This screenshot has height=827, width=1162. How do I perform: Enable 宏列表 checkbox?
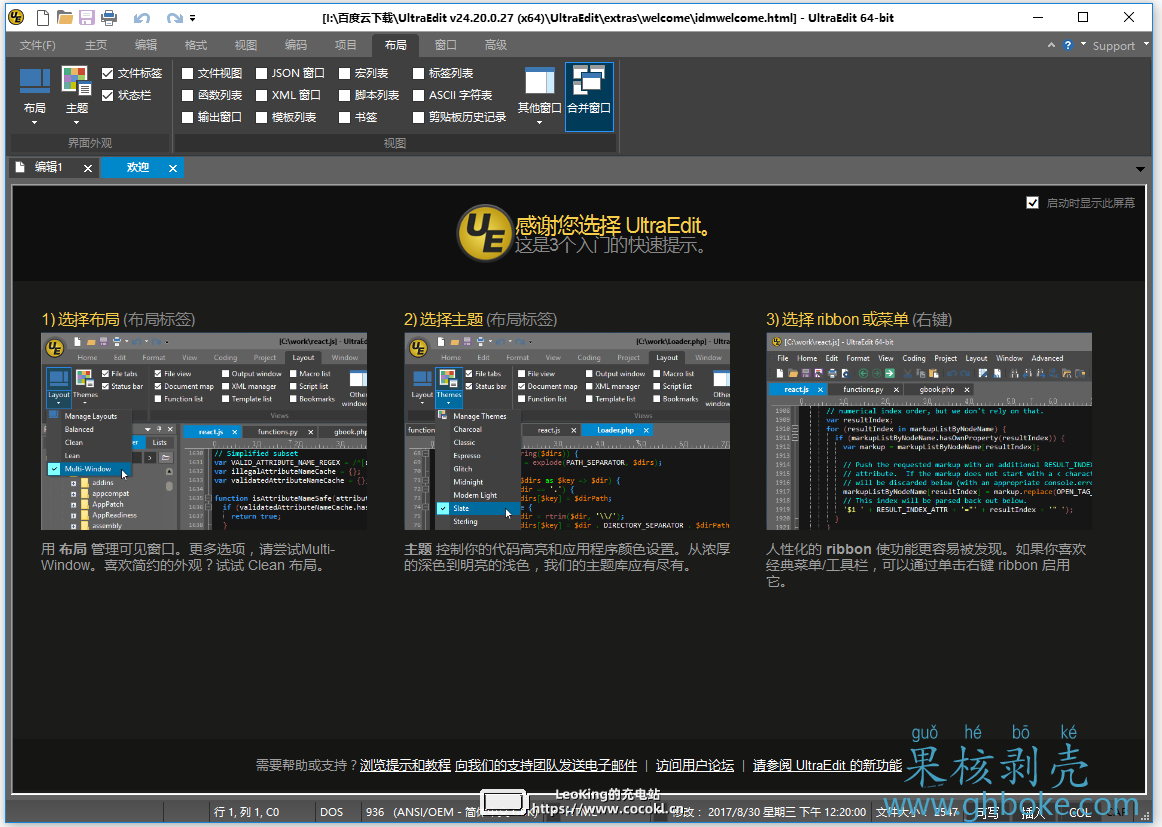click(x=345, y=73)
